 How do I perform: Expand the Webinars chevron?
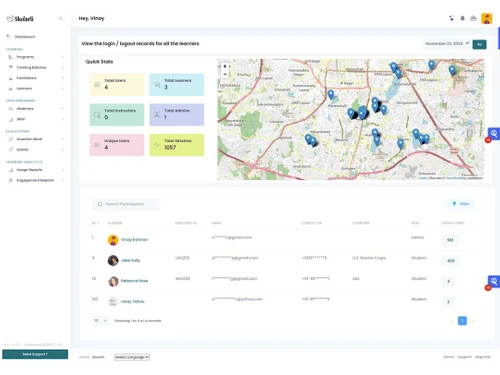(63, 109)
